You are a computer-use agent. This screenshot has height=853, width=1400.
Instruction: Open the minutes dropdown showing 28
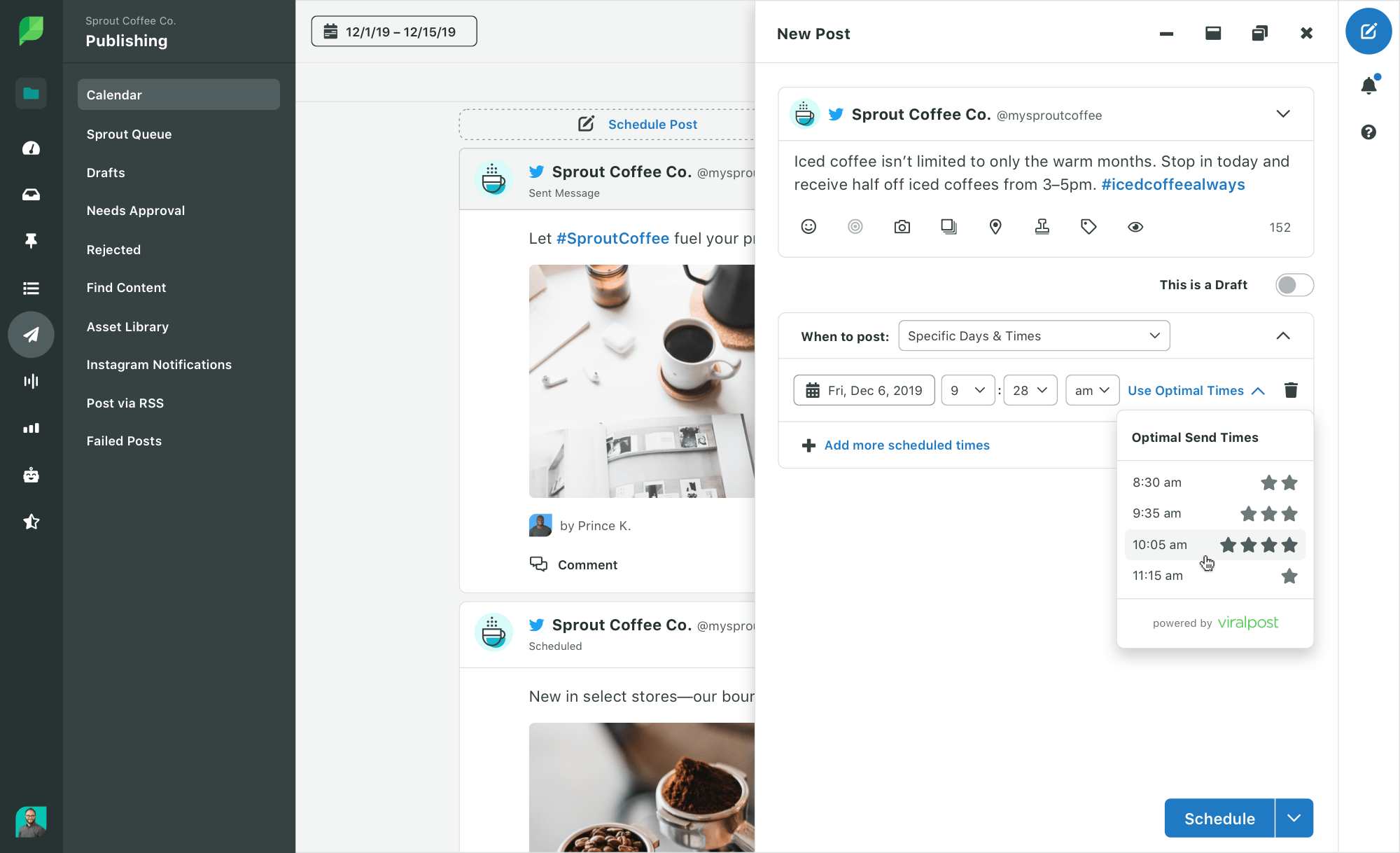(1030, 390)
